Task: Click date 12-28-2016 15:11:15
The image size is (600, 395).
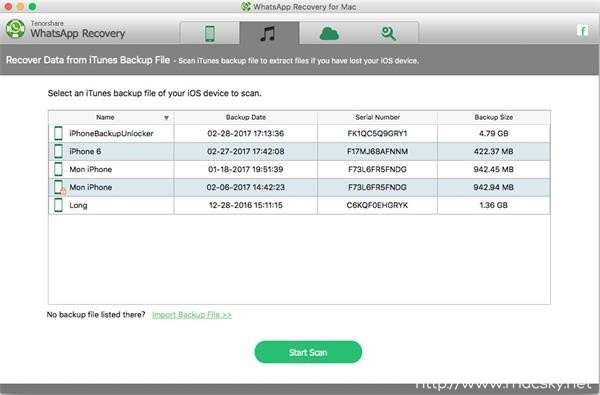Action: [246, 205]
